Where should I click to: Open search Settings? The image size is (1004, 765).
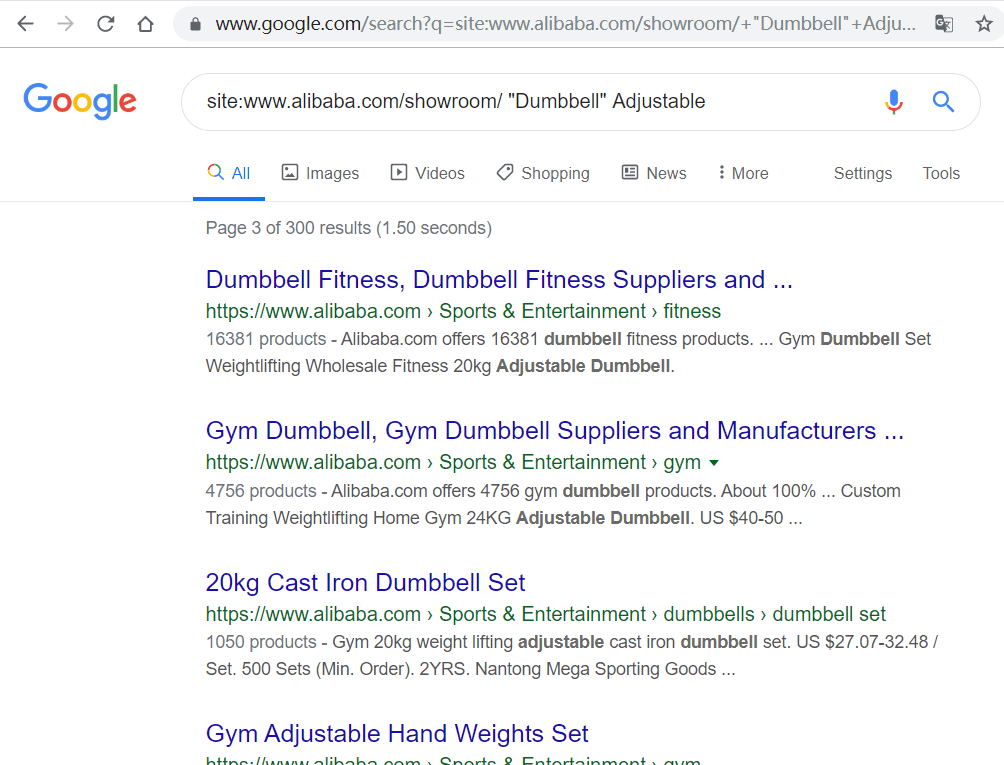point(862,173)
